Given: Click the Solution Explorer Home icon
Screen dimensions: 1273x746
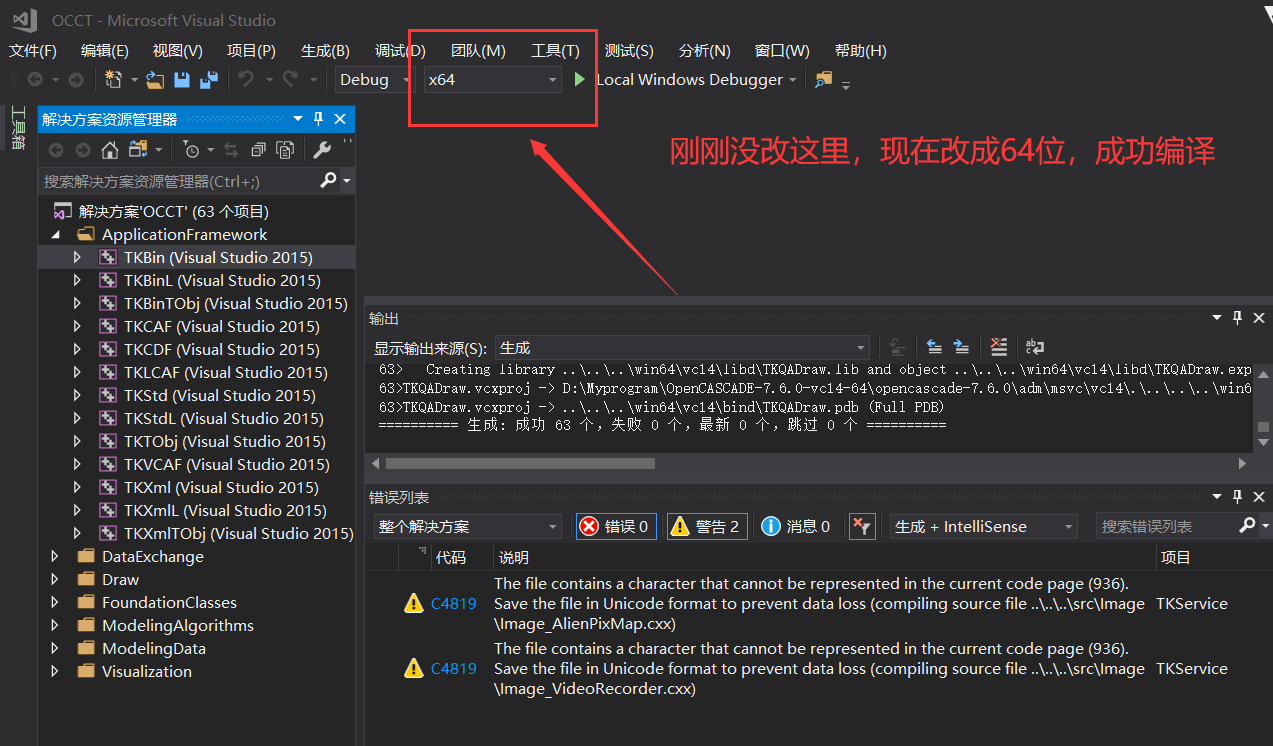Looking at the screenshot, I should click(110, 150).
